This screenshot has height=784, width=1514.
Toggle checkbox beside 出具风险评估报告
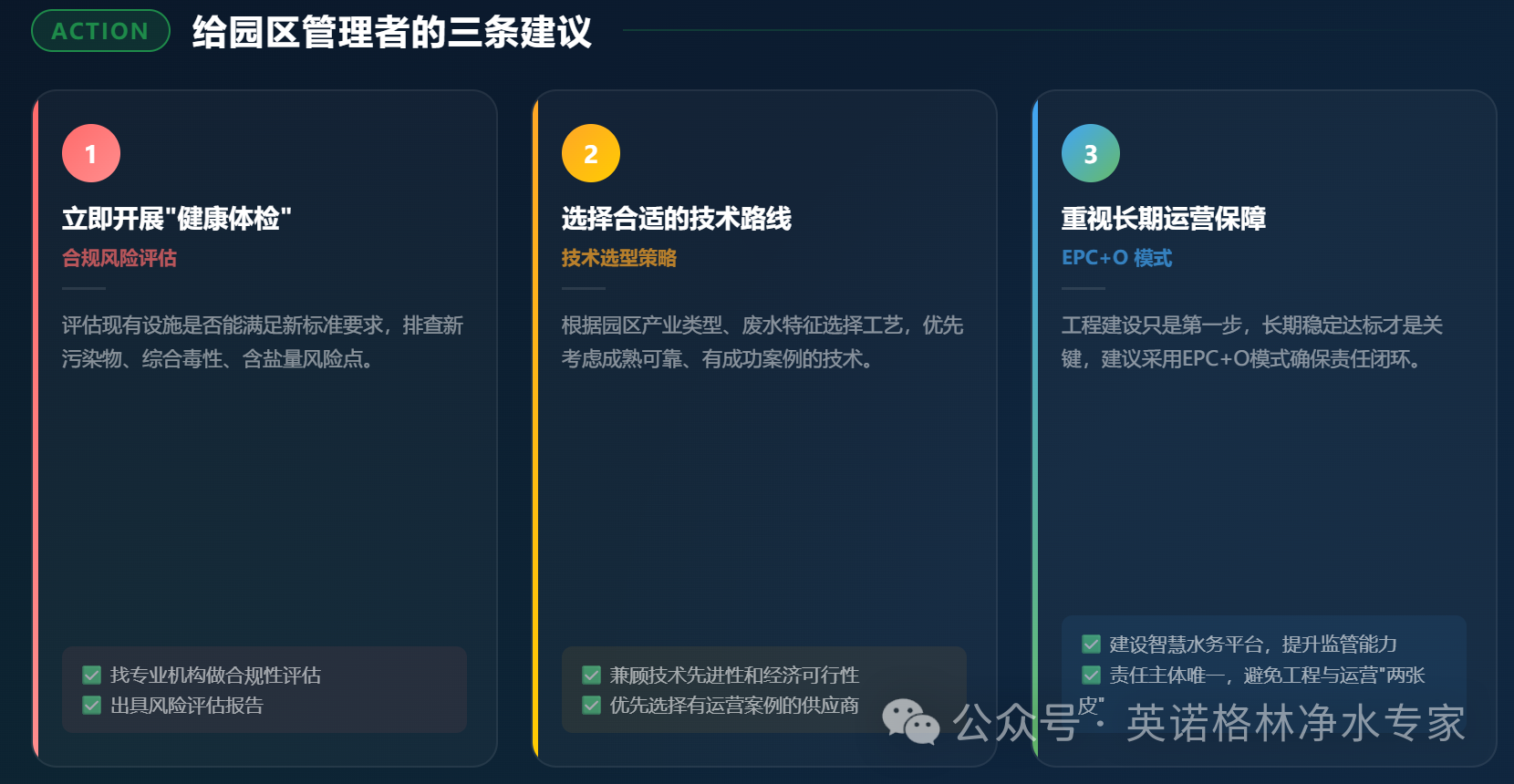click(91, 705)
